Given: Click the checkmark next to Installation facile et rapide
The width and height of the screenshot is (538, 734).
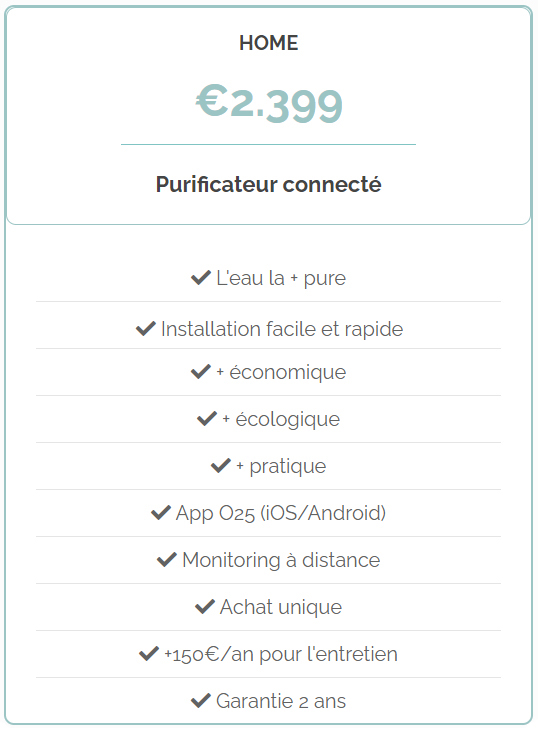Looking at the screenshot, I should pyautogui.click(x=146, y=329).
